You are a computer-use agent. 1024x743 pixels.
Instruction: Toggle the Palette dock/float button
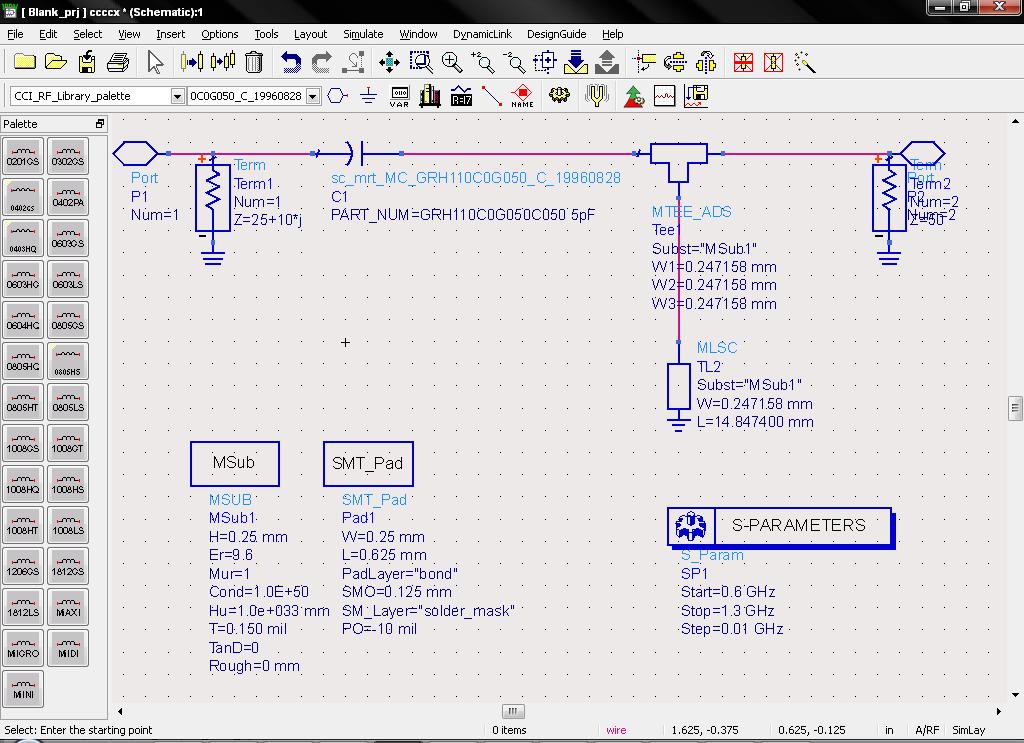100,123
